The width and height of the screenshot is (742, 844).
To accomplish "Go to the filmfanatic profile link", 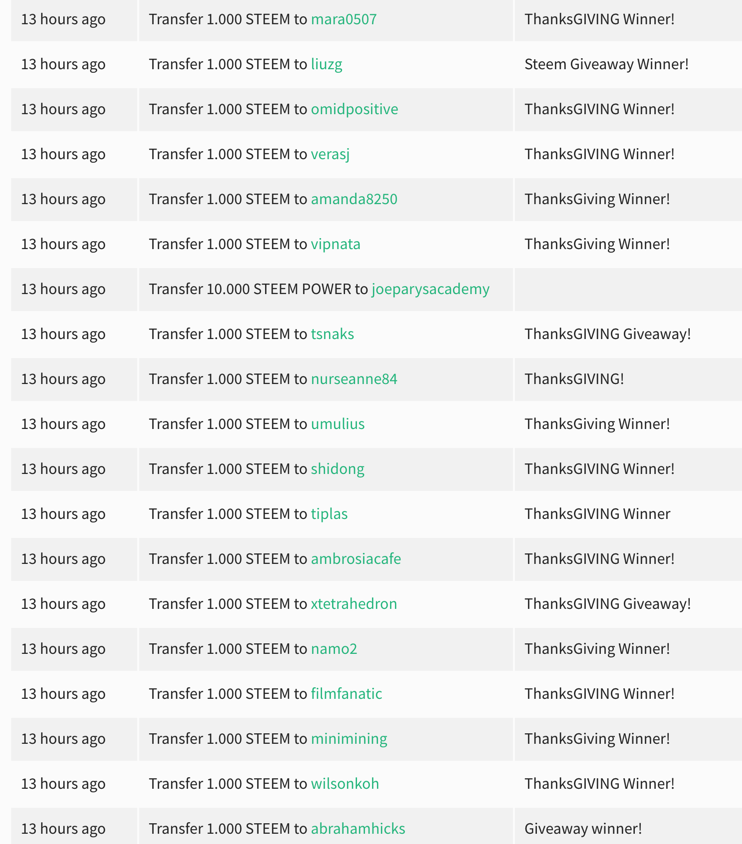I will 346,694.
